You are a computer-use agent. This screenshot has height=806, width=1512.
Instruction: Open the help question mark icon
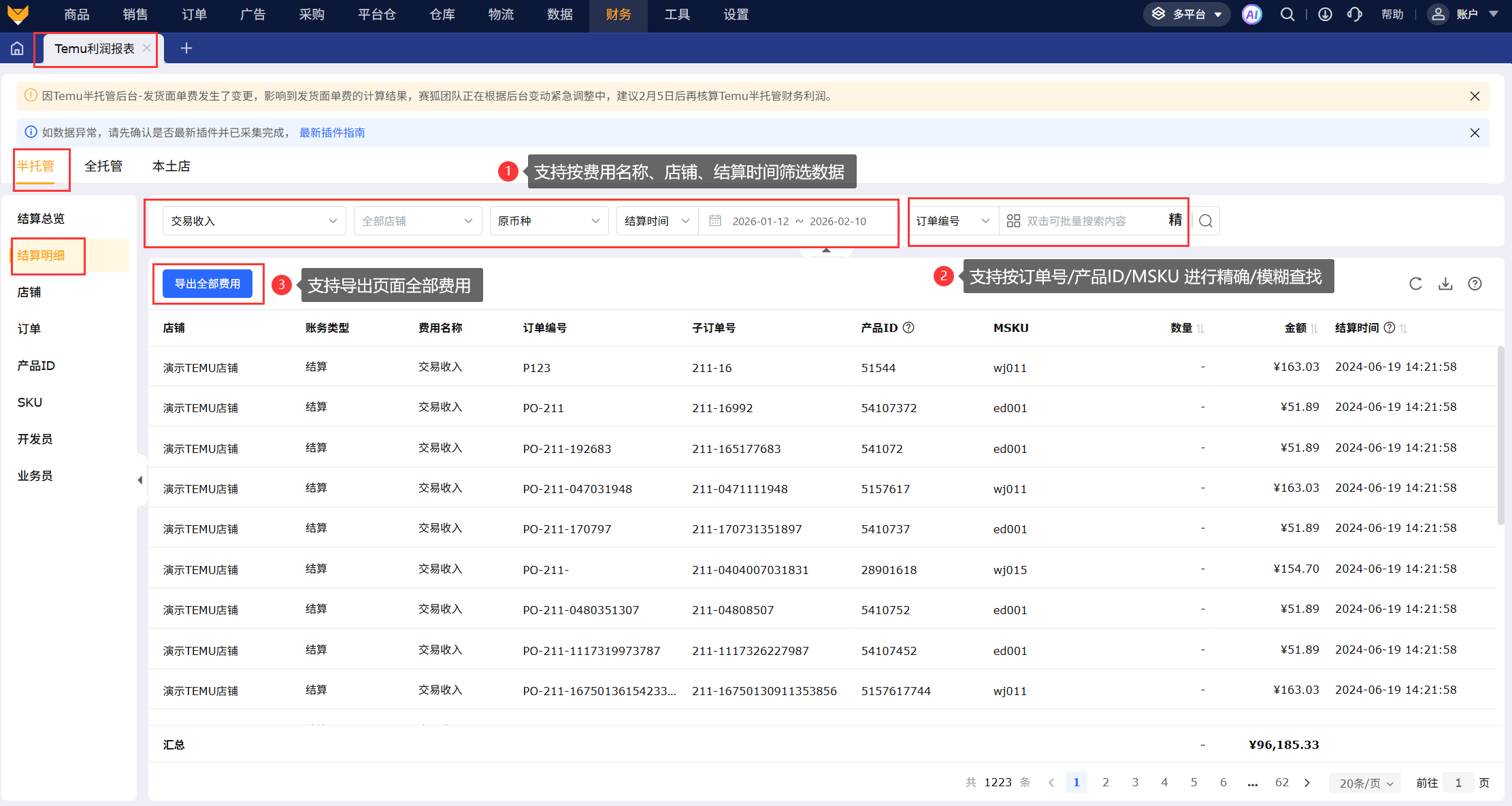pos(1475,284)
